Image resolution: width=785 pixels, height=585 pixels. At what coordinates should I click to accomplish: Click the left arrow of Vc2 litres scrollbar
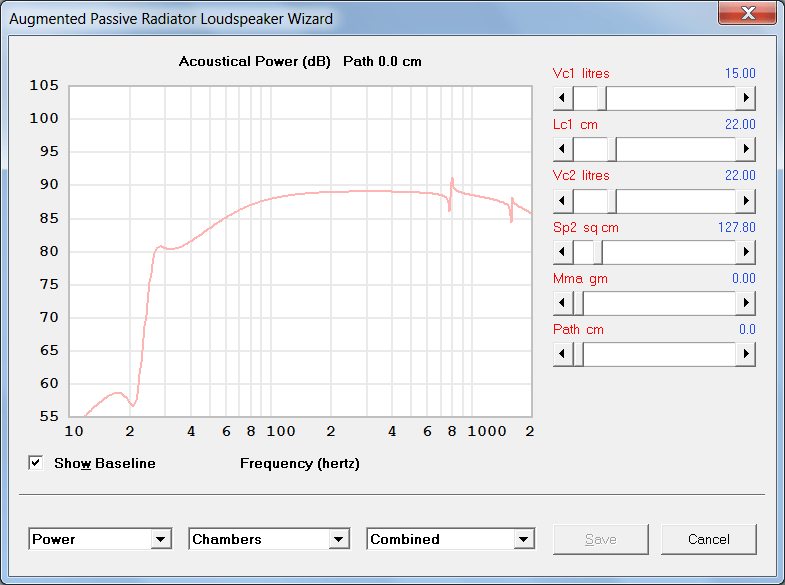click(x=563, y=201)
